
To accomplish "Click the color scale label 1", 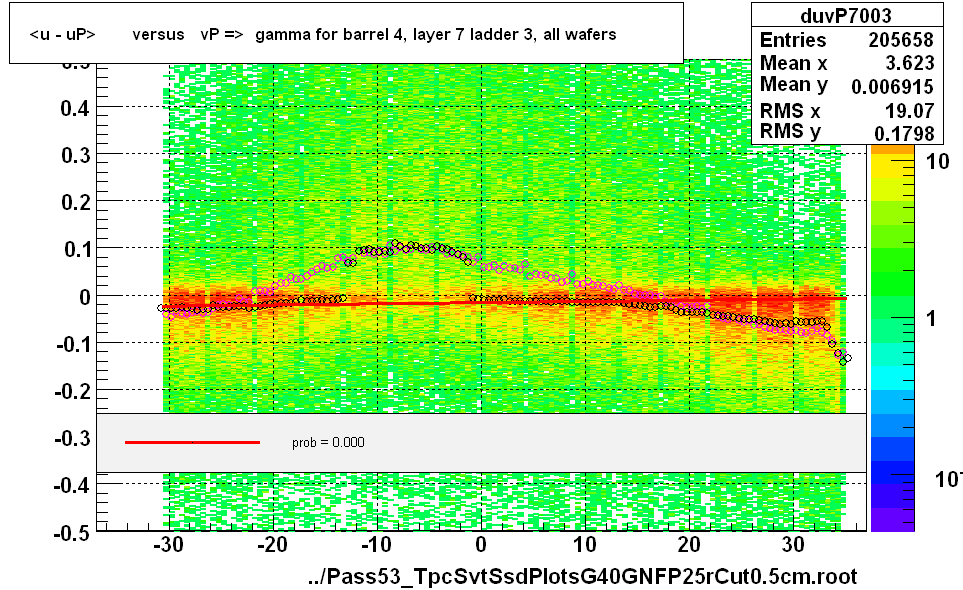I will coord(932,319).
